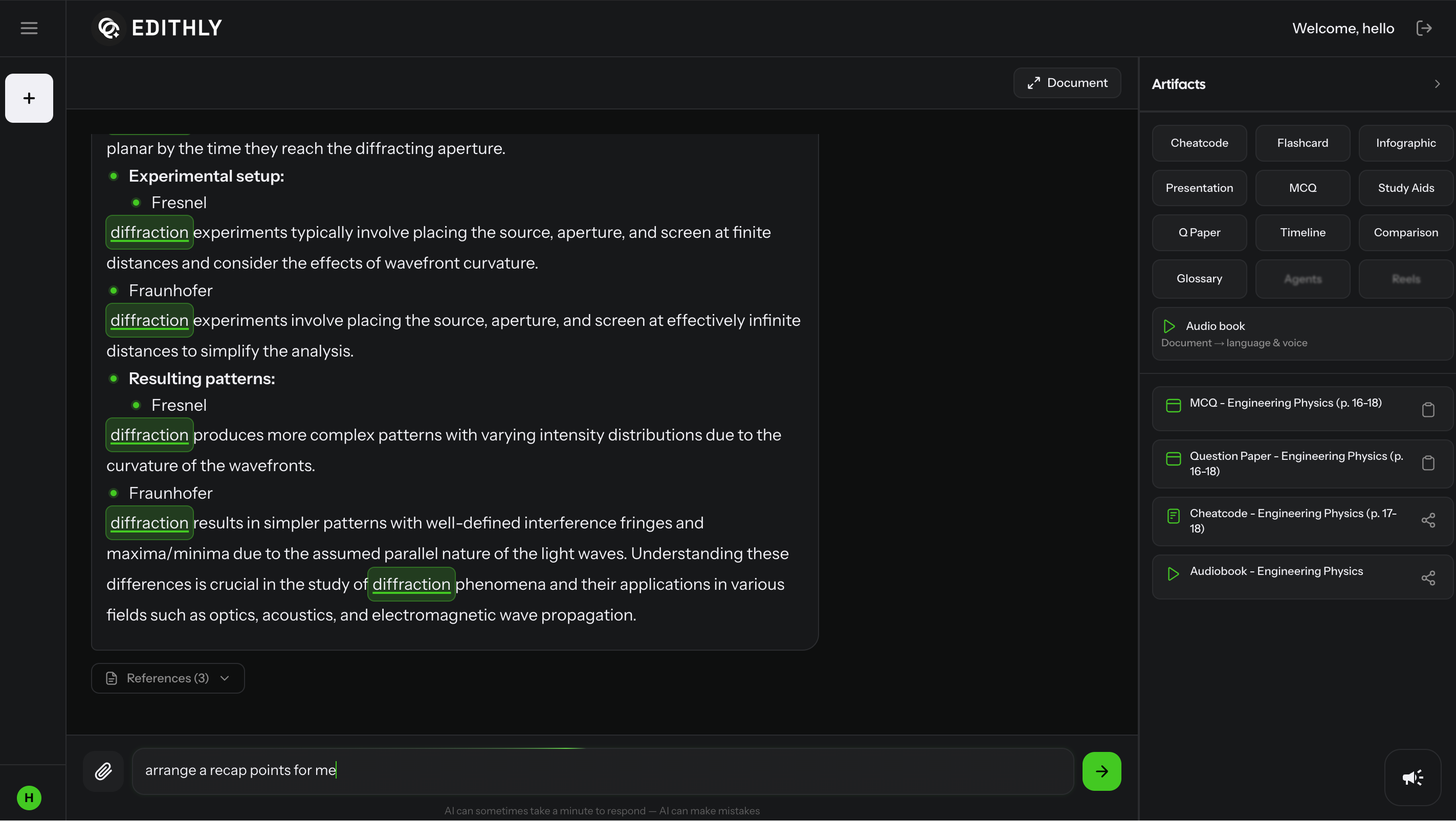1456x821 pixels.
Task: Click the 'Experimental setup:' heading
Action: 206,176
